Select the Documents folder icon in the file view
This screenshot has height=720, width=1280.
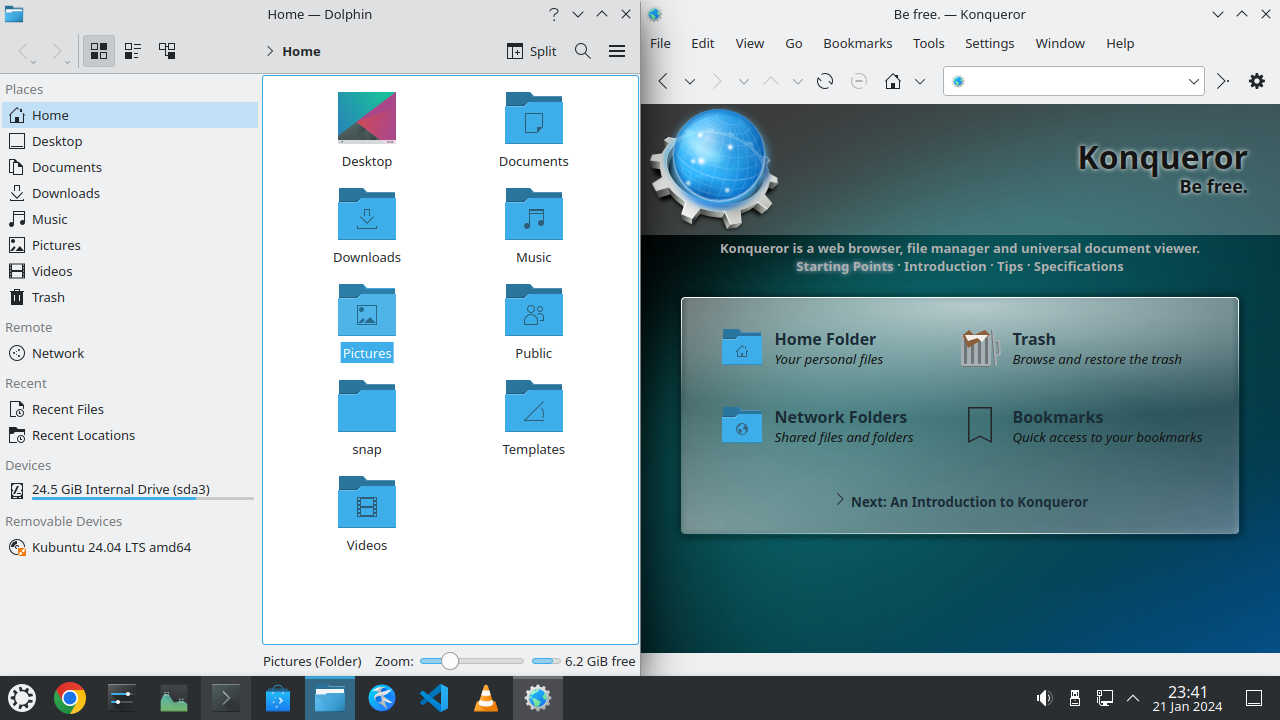pos(534,118)
